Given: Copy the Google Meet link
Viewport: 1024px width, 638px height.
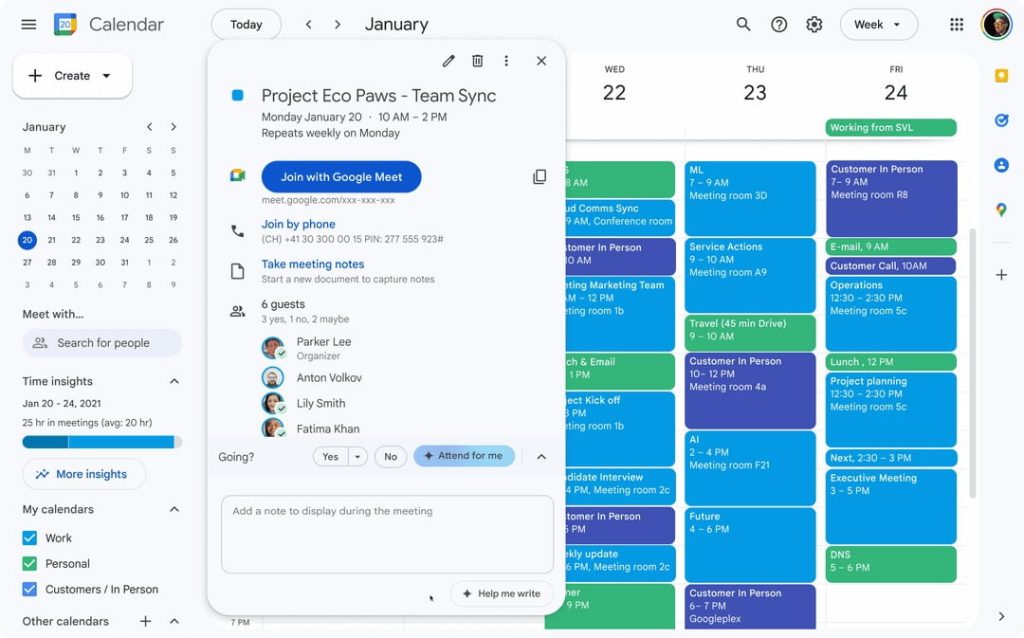Looking at the screenshot, I should [539, 177].
